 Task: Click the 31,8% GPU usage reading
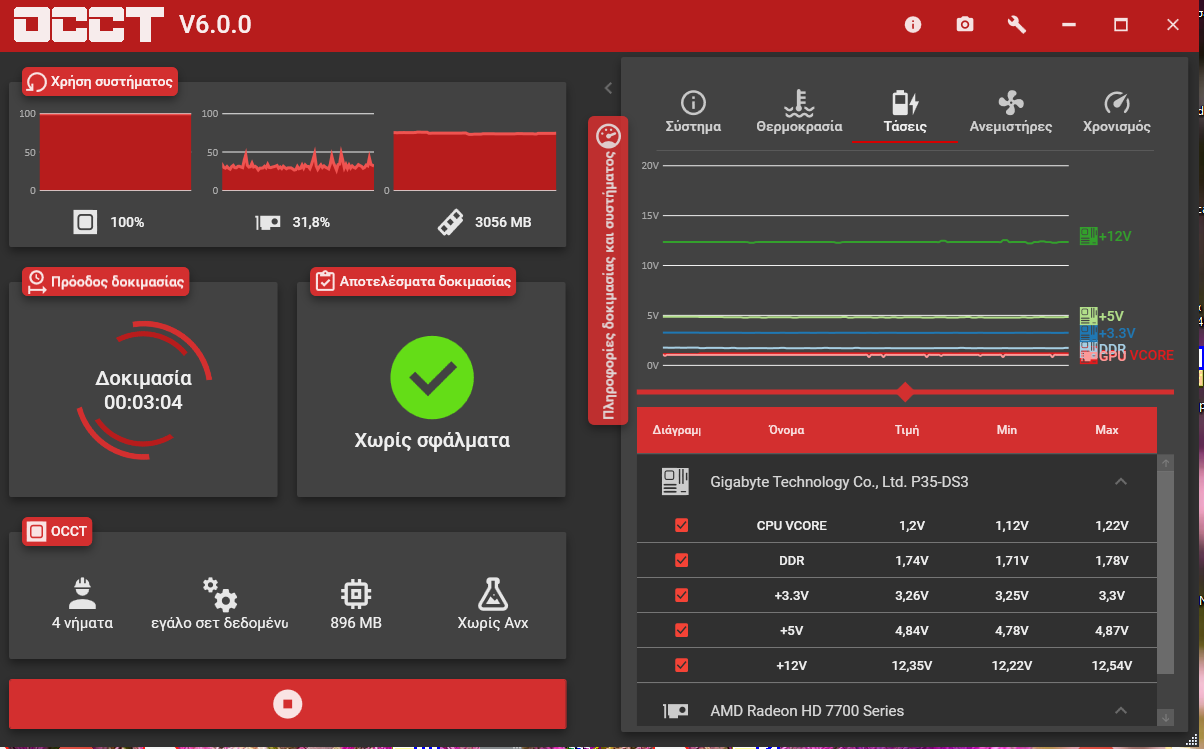(311, 222)
